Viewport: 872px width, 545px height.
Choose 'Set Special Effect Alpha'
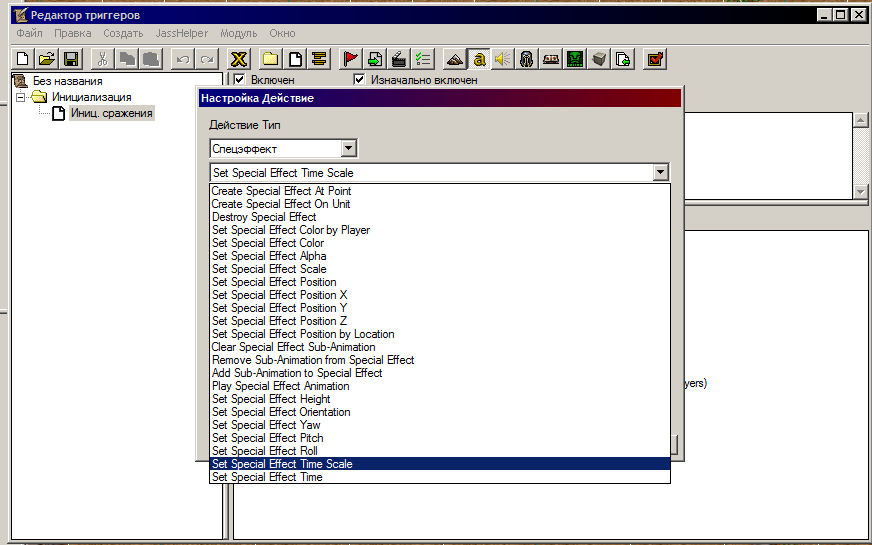pos(440,256)
